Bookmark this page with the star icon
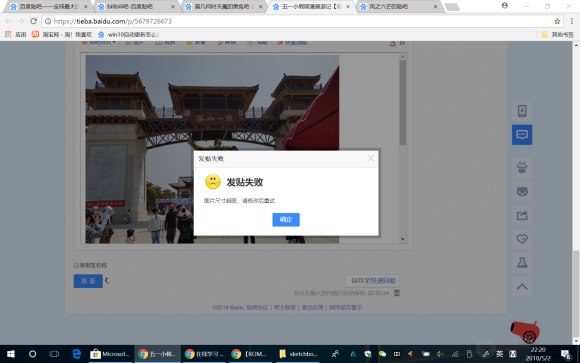The image size is (580, 363). tap(557, 21)
